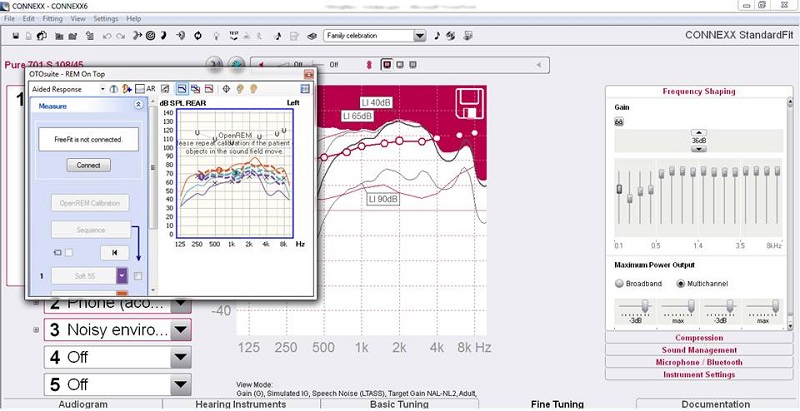800x411 pixels.
Task: Click the pencil chart icon in OTOsuite toolbar
Action: 165,89
